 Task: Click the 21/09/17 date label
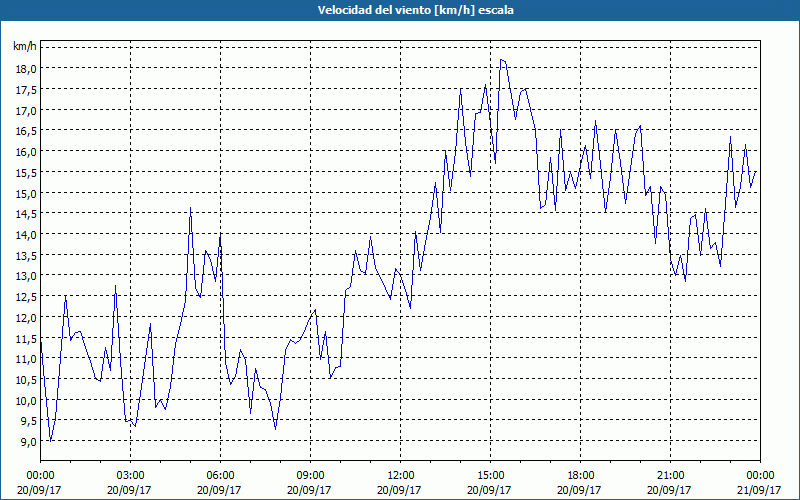pyautogui.click(x=759, y=490)
